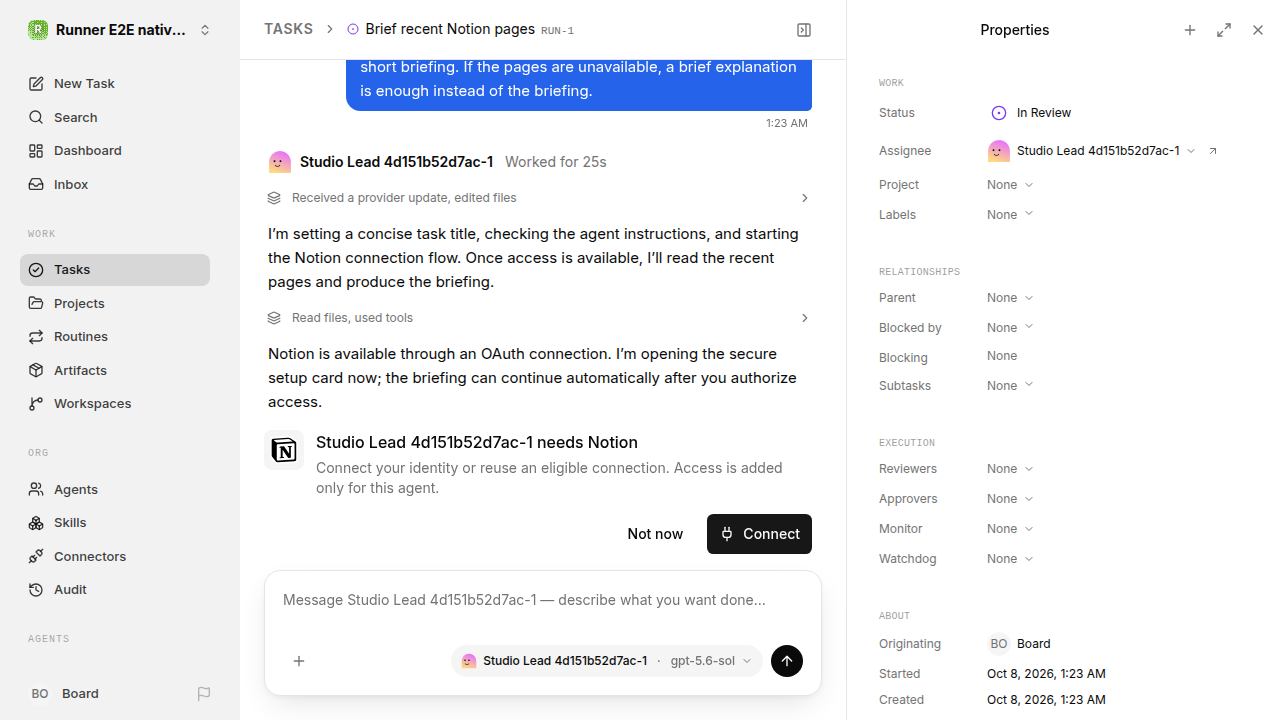Go to the Dashboard page
Viewport: 1280px width, 720px height.
pos(115,151)
